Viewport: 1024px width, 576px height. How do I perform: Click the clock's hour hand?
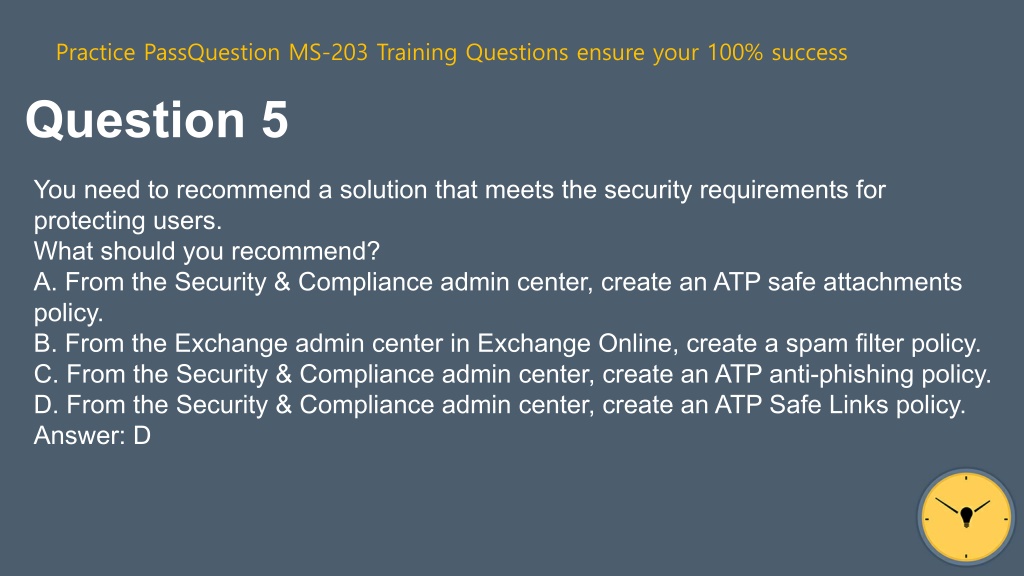(979, 507)
